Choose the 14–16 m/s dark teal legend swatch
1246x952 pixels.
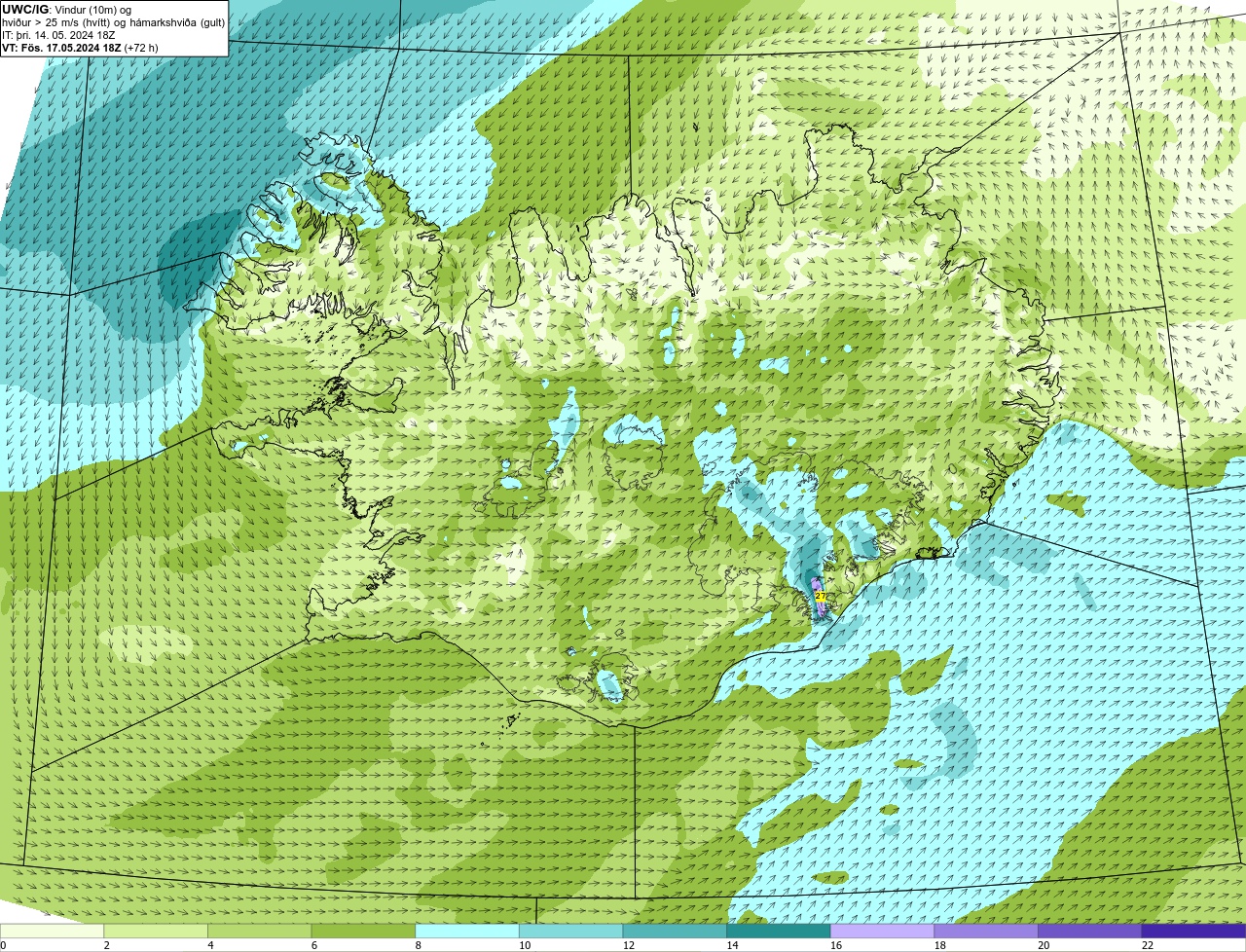(779, 931)
